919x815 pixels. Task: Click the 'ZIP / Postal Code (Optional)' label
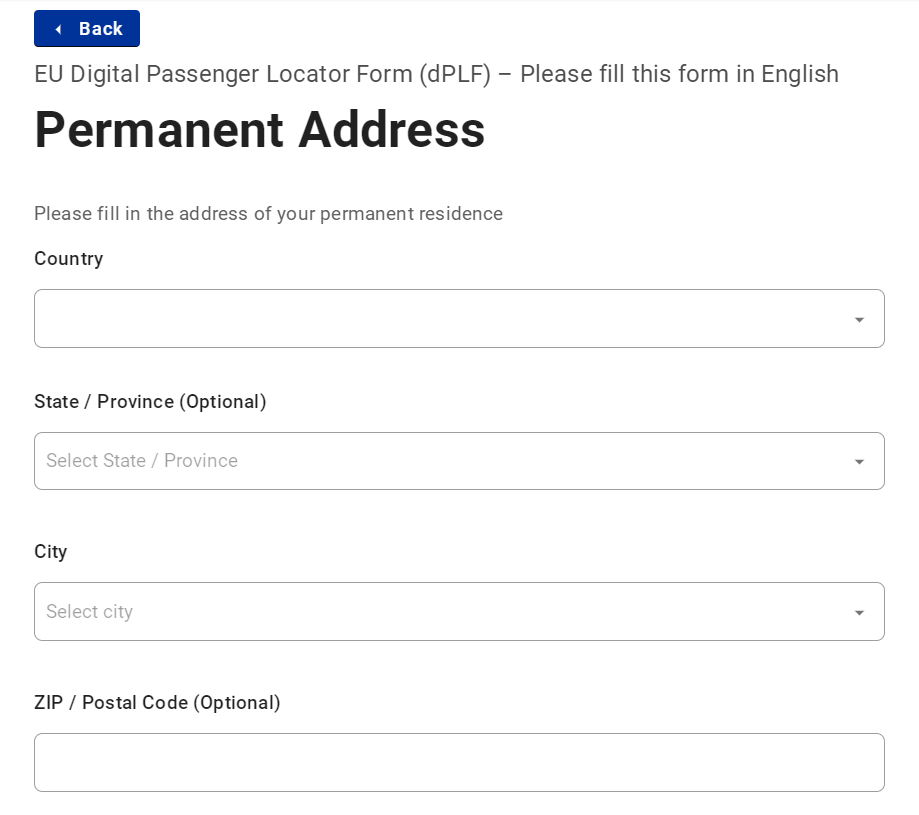(157, 703)
